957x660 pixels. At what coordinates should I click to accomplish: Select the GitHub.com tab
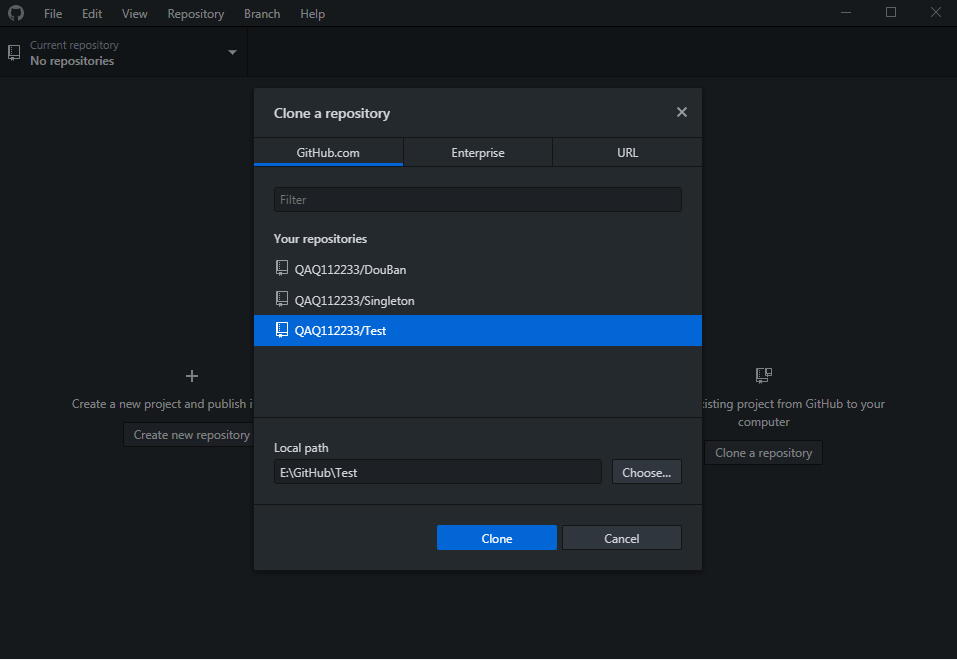[x=328, y=153]
